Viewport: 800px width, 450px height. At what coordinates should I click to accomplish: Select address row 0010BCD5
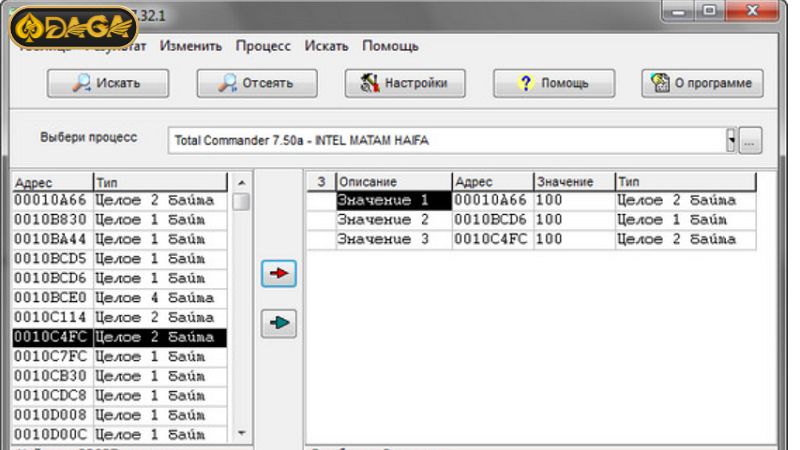pyautogui.click(x=120, y=259)
